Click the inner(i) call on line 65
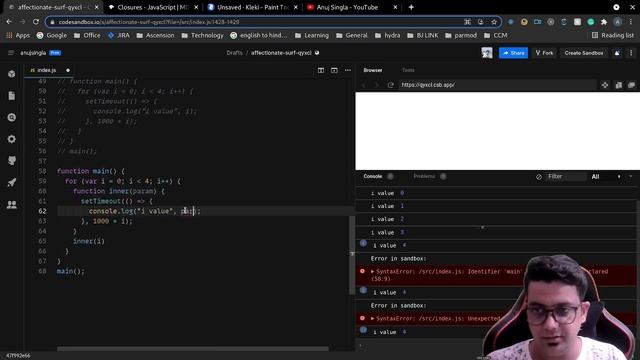Image resolution: width=640 pixels, height=360 pixels. (x=89, y=241)
